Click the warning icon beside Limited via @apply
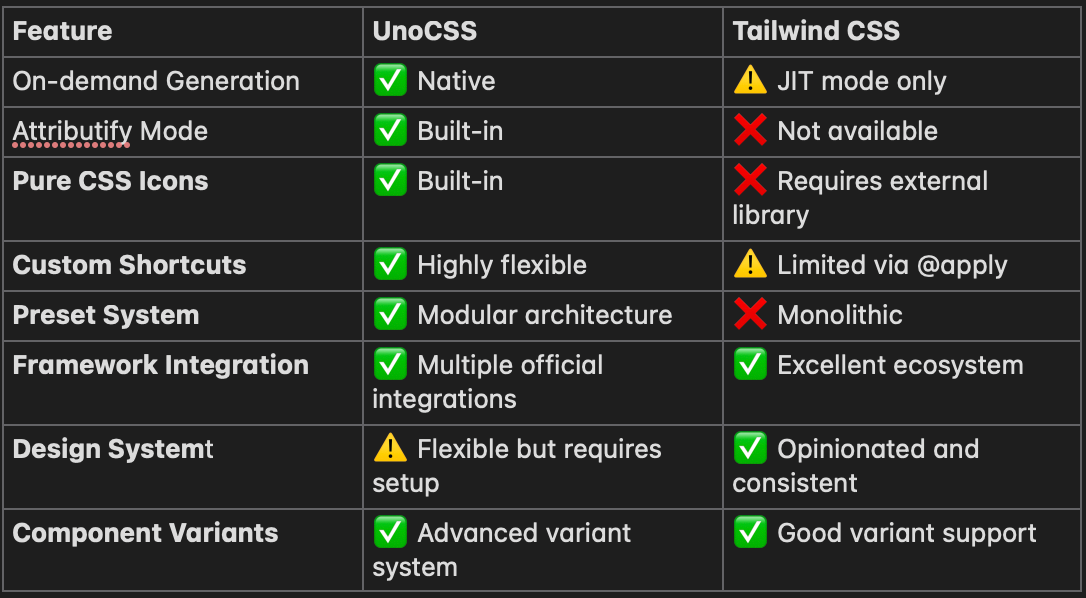Image resolution: width=1086 pixels, height=598 pixels. click(x=750, y=264)
